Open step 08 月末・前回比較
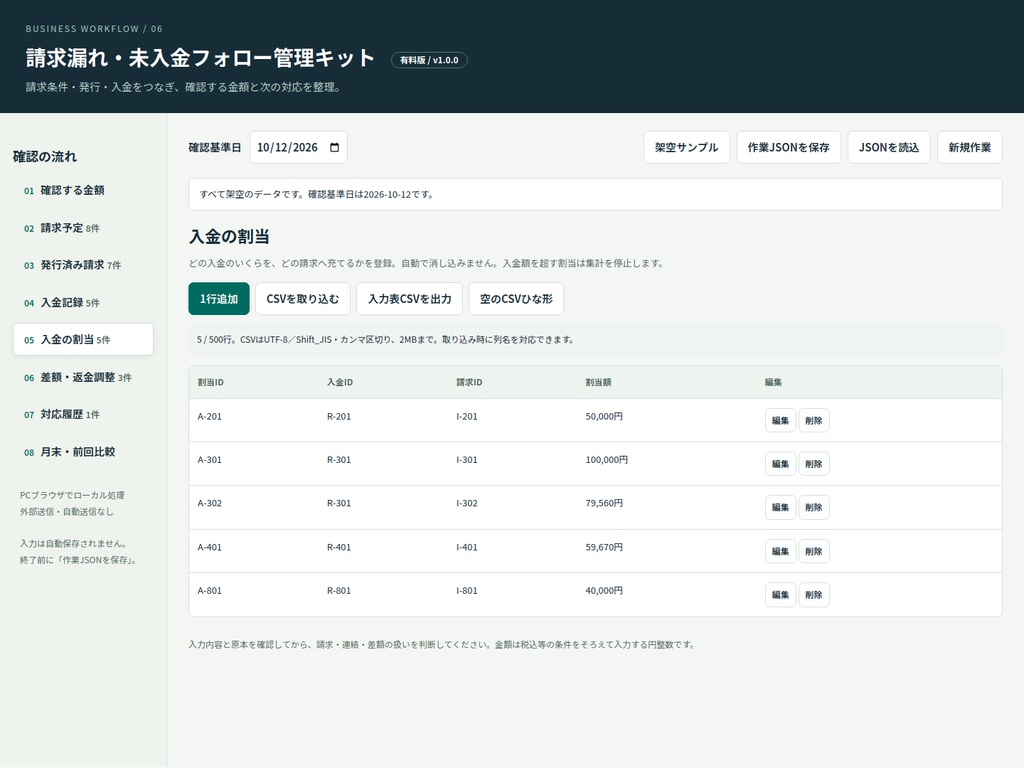This screenshot has width=1024, height=768. click(x=83, y=452)
